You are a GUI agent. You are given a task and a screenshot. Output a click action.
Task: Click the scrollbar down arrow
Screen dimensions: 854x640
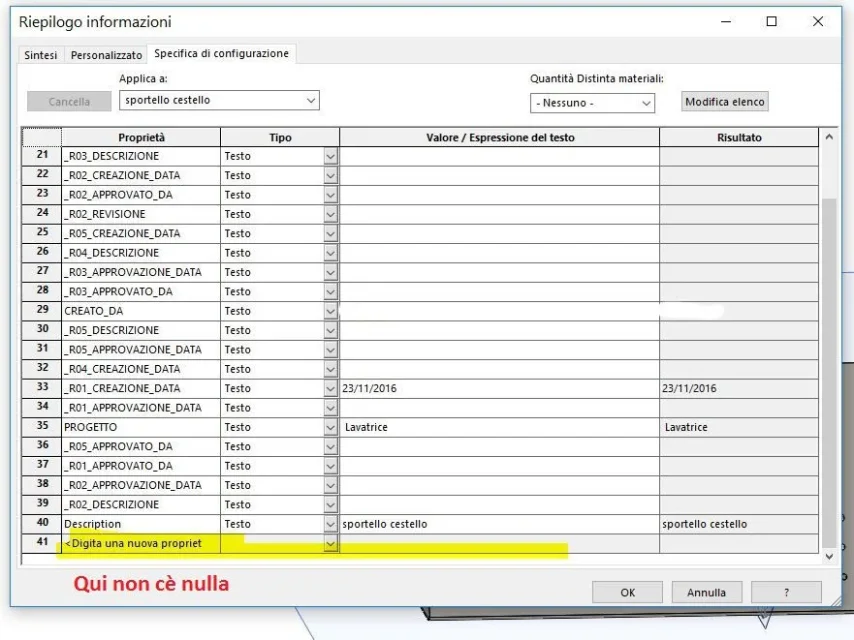pyautogui.click(x=829, y=556)
